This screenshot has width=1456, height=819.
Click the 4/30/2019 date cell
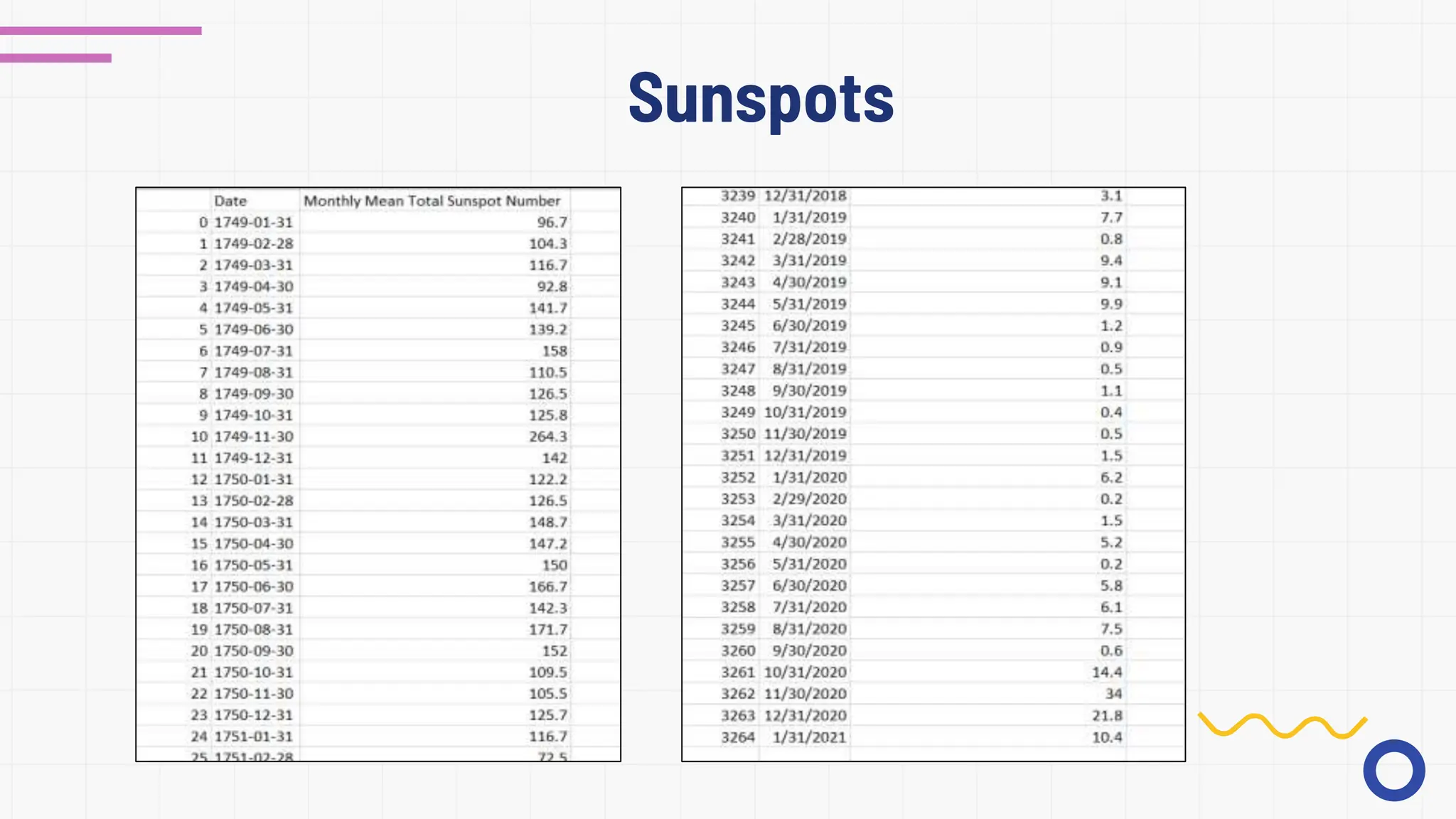click(x=810, y=282)
